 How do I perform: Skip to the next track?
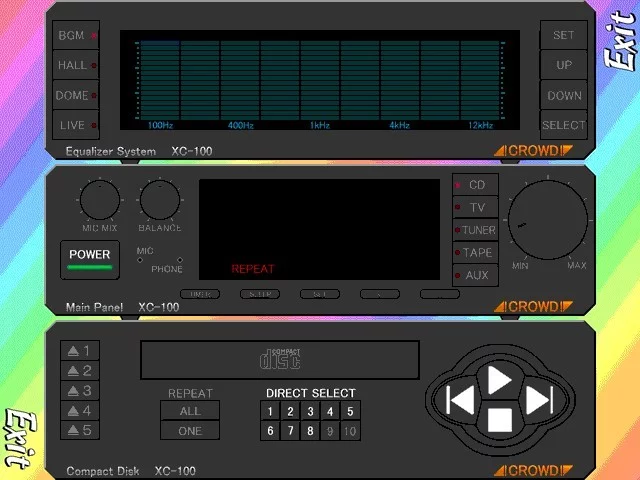tap(539, 400)
